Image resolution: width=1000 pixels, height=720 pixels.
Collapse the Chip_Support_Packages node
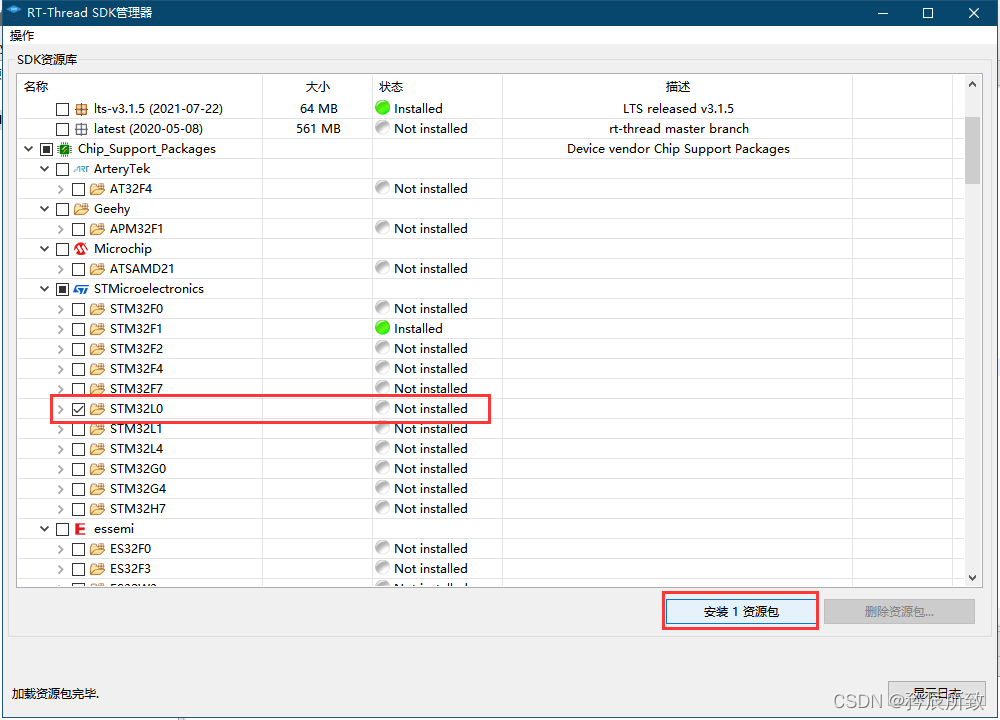[x=28, y=149]
